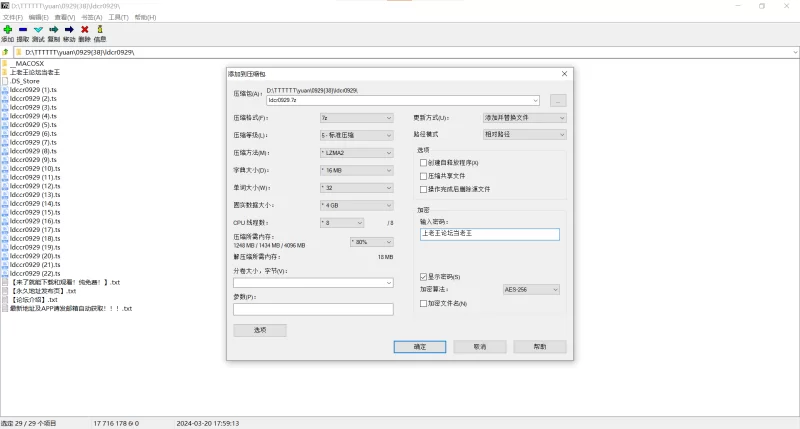Click the OK (确定) button
This screenshot has width=800, height=429.
point(419,346)
